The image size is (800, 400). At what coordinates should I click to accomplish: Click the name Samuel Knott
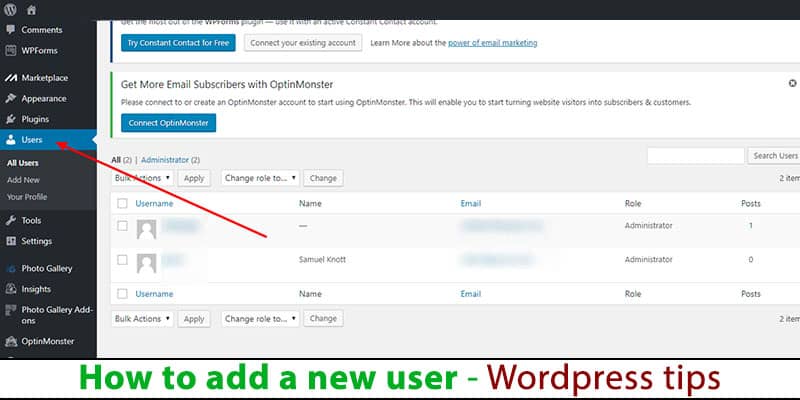322,260
